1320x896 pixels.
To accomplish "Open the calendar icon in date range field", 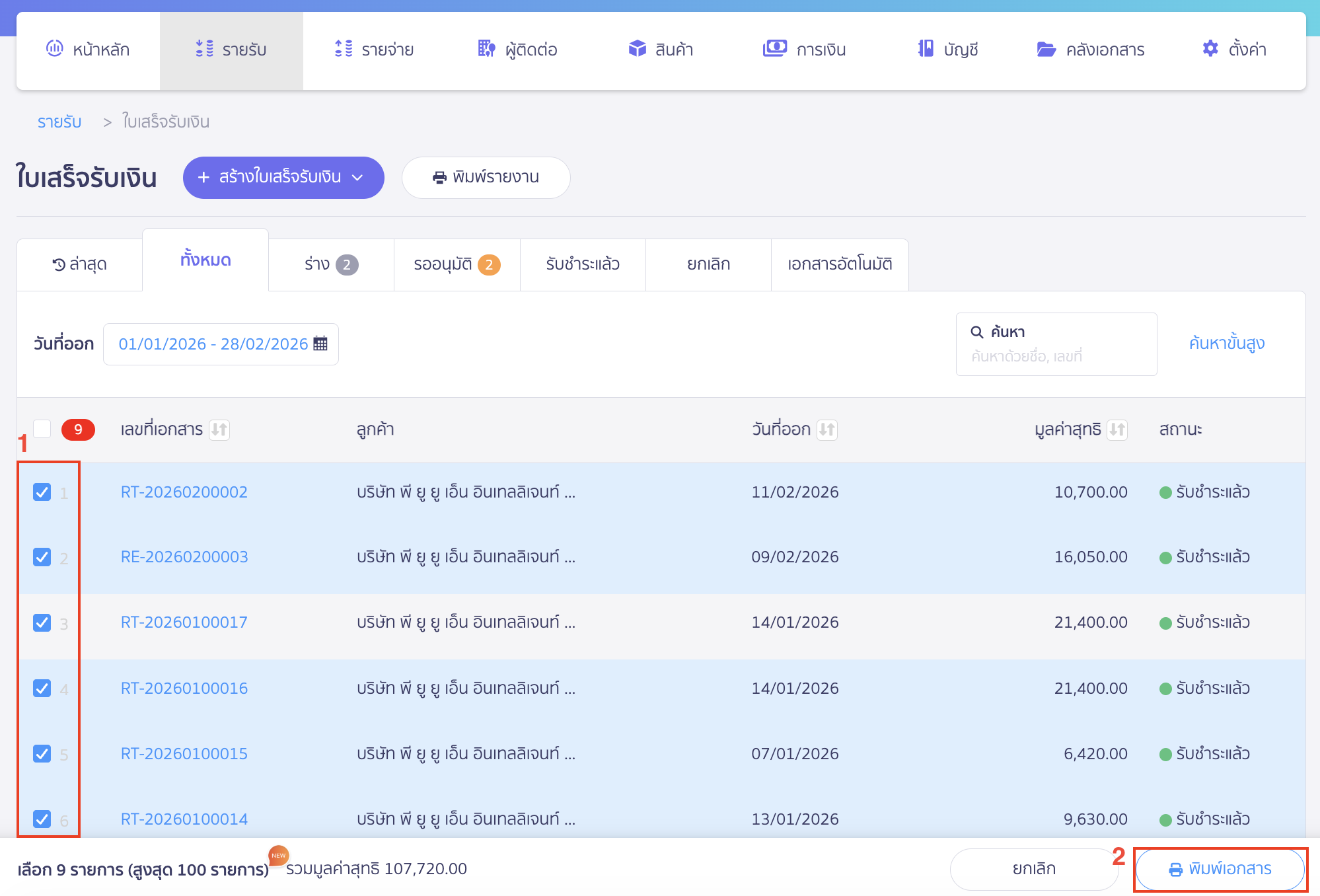I will (320, 344).
